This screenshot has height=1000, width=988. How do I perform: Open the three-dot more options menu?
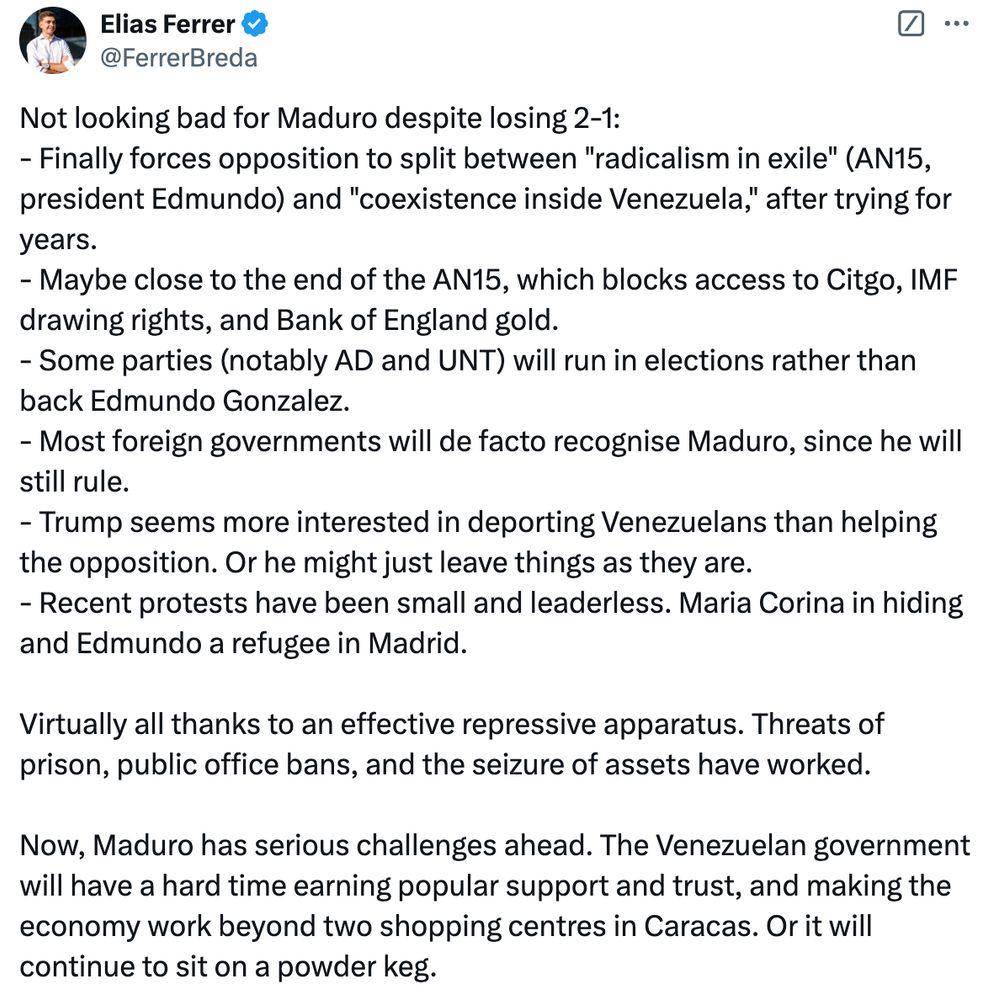click(957, 25)
